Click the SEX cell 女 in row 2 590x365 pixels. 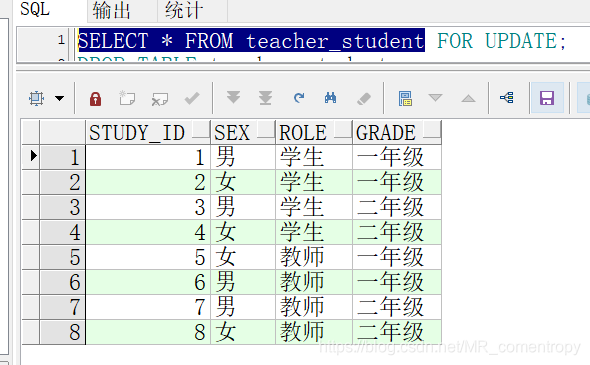[x=243, y=182]
